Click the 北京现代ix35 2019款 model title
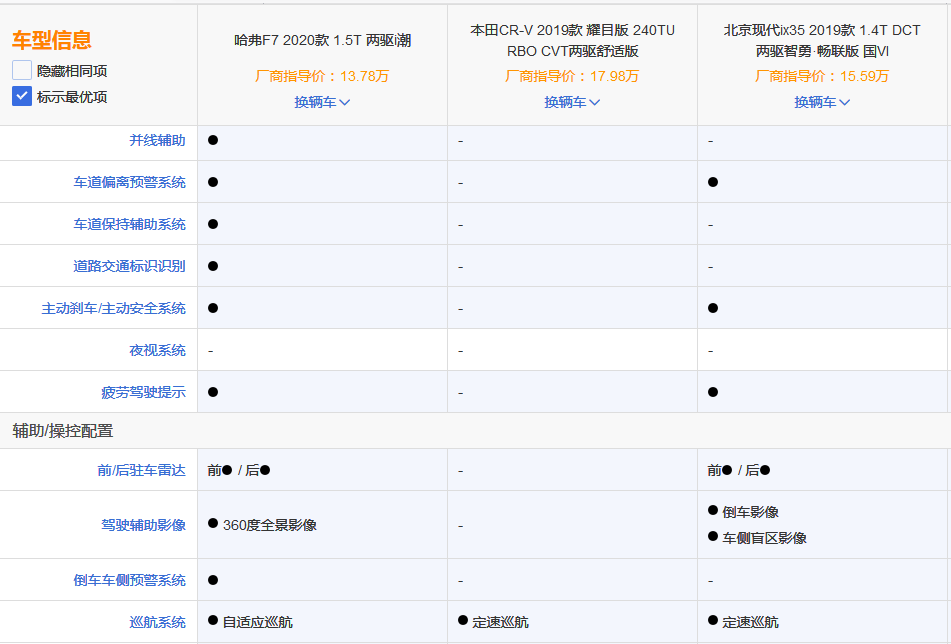 (x=822, y=41)
